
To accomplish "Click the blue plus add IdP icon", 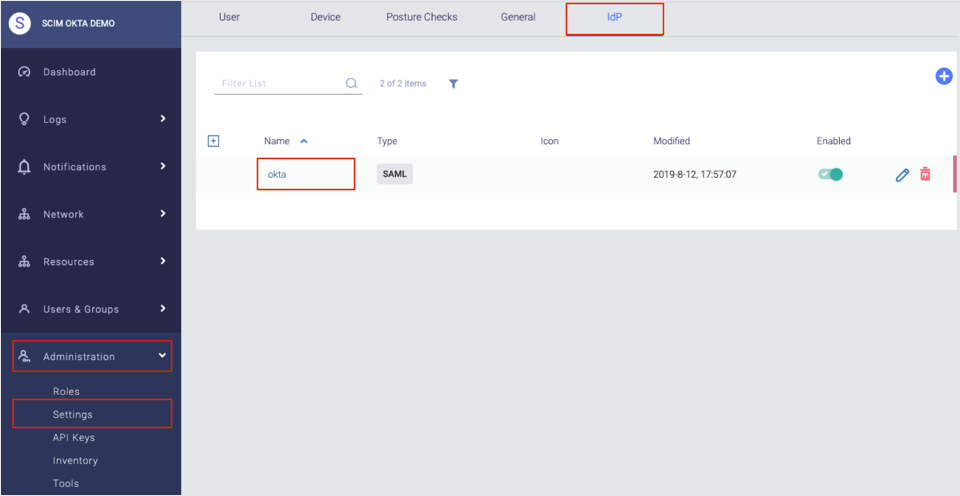I will tap(943, 76).
